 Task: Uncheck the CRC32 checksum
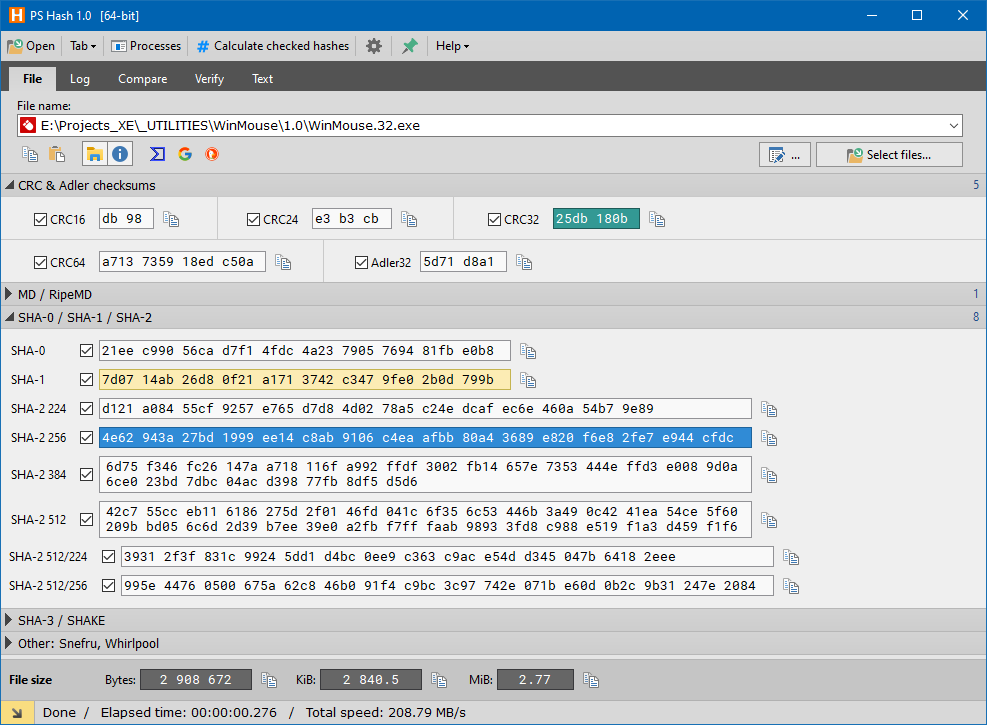click(x=496, y=218)
